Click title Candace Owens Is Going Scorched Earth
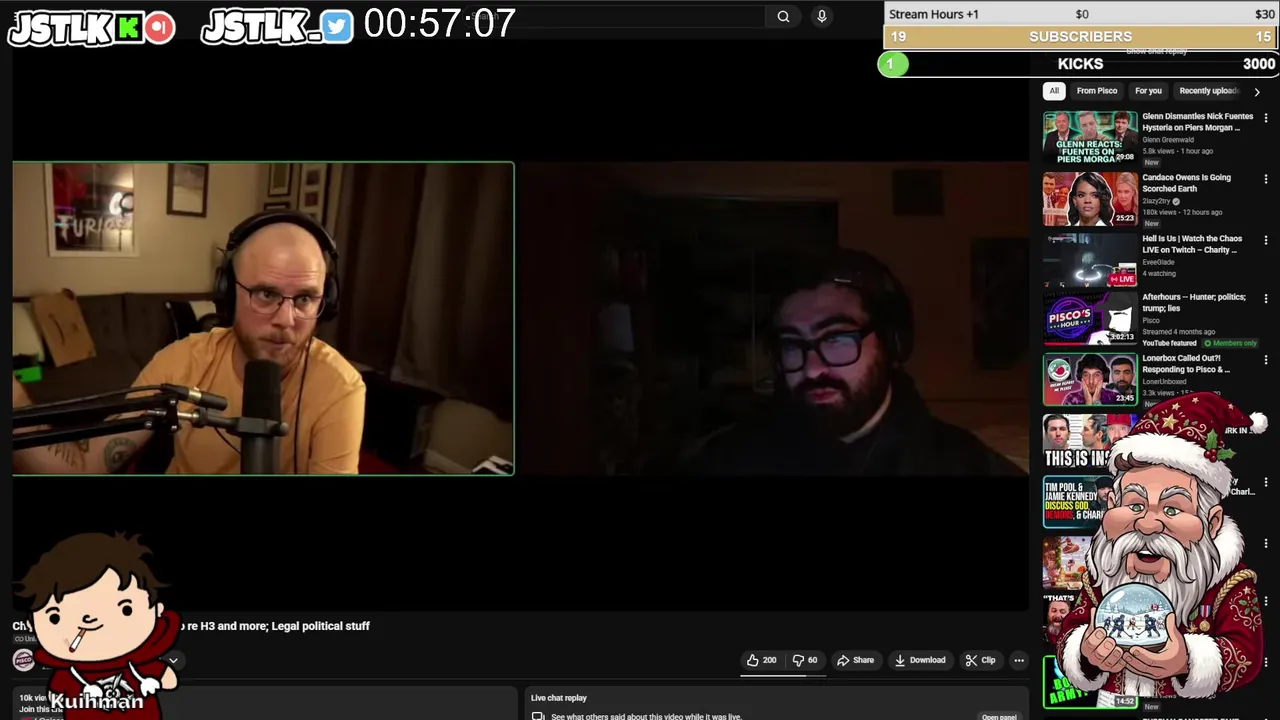The height and width of the screenshot is (720, 1280). [1186, 183]
